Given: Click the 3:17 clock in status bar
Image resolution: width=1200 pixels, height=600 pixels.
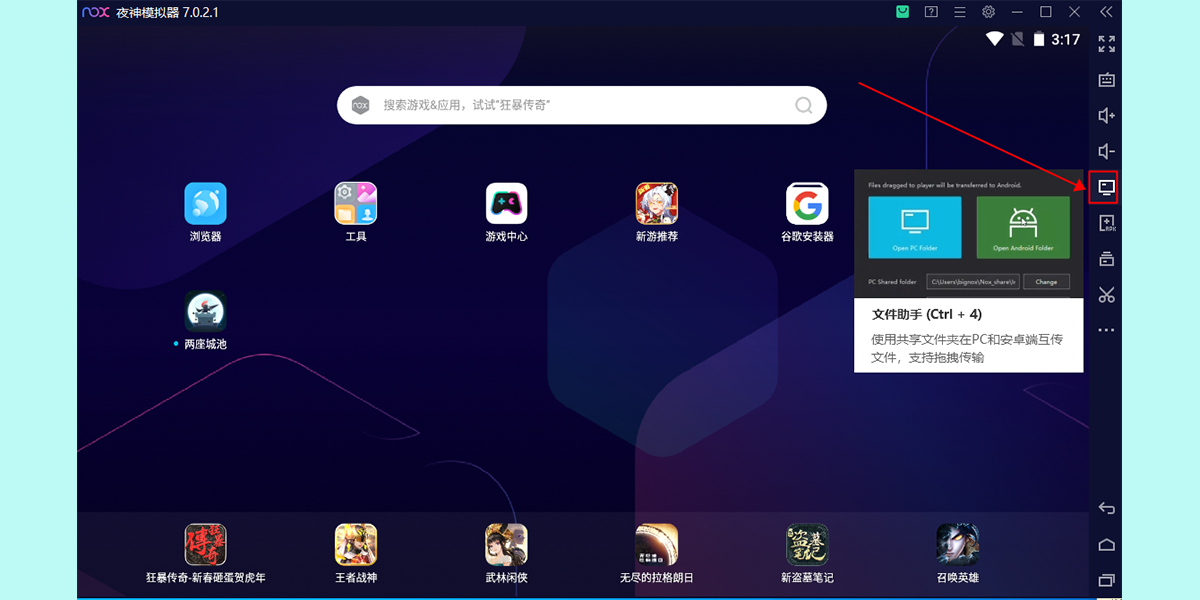Looking at the screenshot, I should click(x=1066, y=39).
